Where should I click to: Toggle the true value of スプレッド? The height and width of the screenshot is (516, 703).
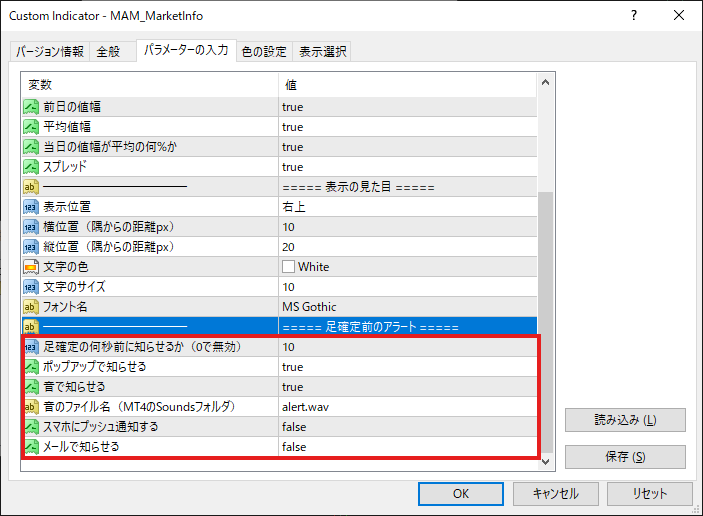pyautogui.click(x=407, y=167)
